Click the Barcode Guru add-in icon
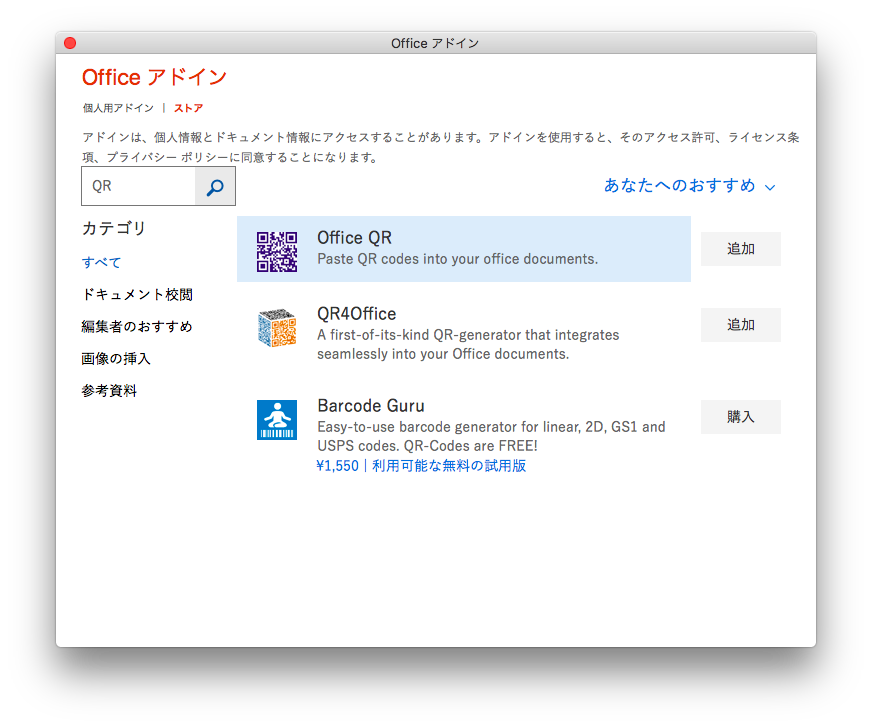The image size is (872, 727). point(276,420)
